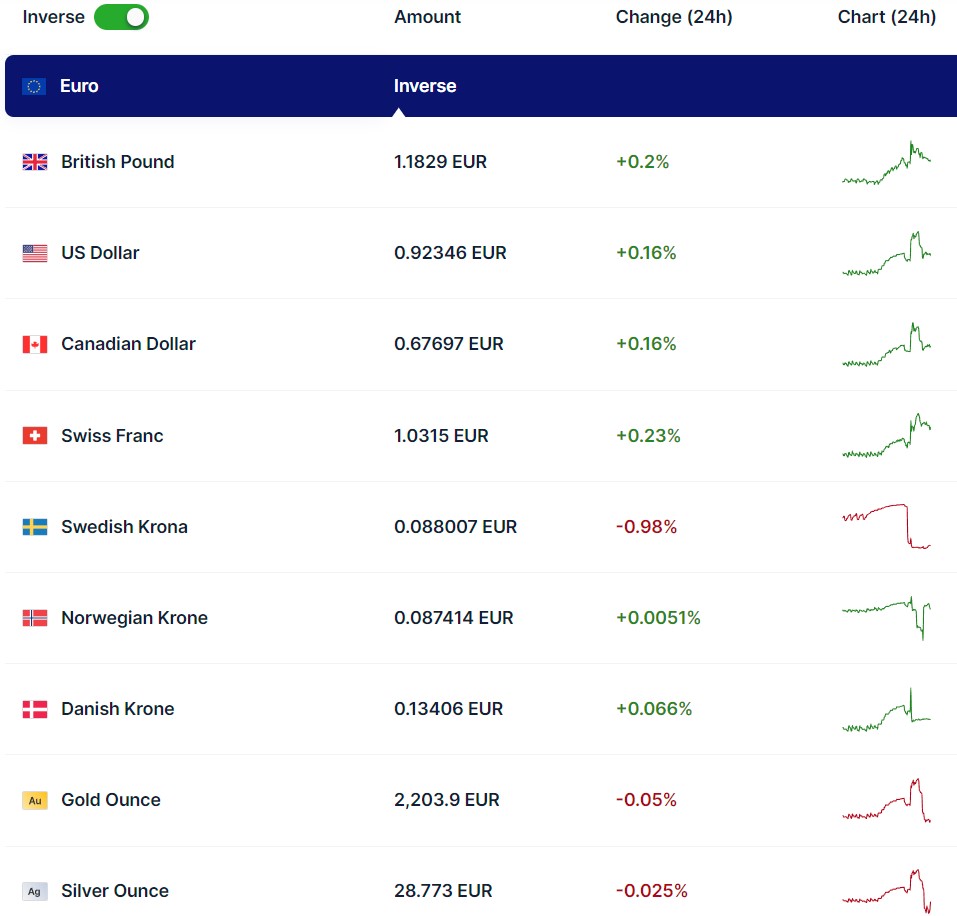
Task: Select the Norwegian Krone row name
Action: coord(134,618)
